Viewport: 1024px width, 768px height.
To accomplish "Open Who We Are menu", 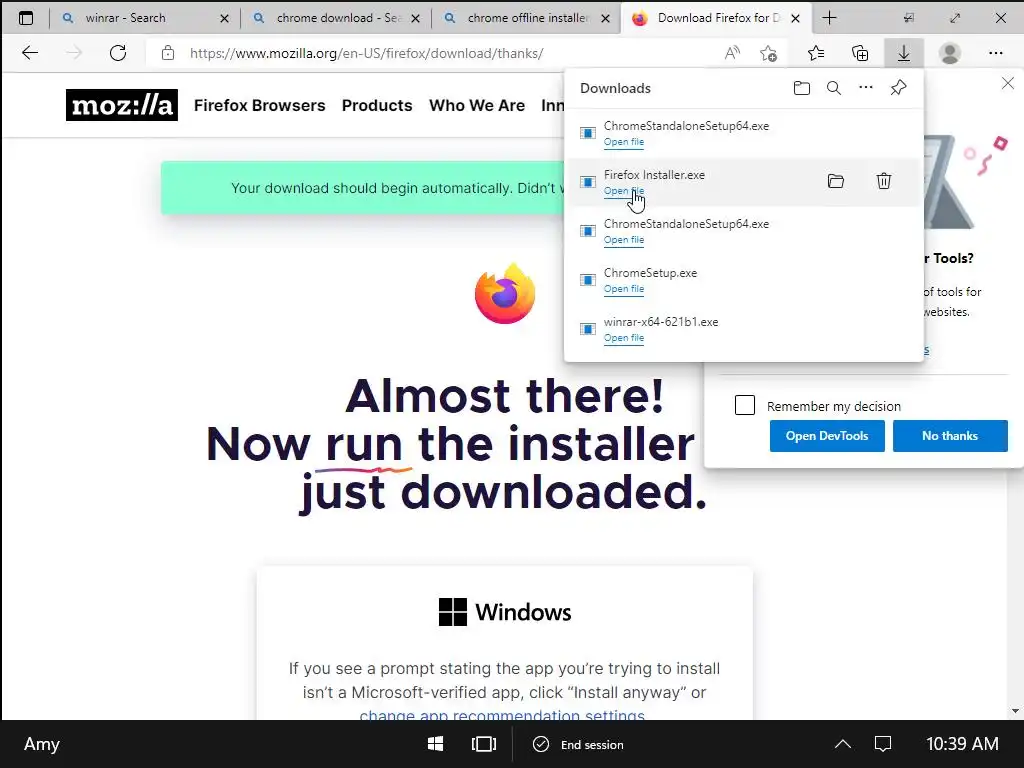I will click(x=477, y=105).
